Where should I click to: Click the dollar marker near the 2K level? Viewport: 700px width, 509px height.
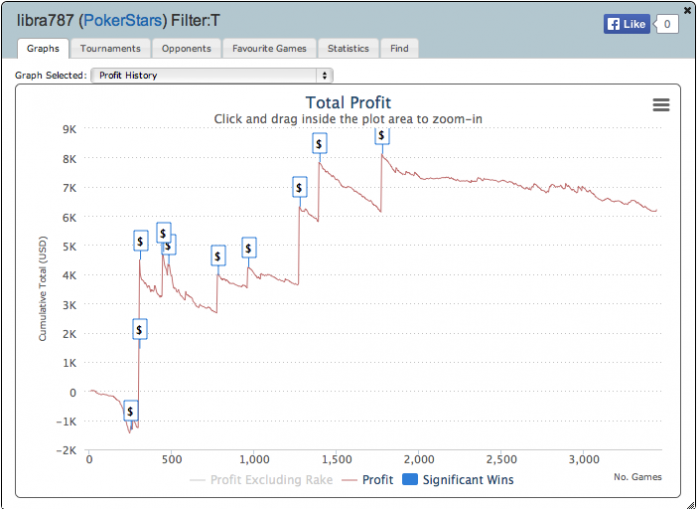[x=140, y=330]
